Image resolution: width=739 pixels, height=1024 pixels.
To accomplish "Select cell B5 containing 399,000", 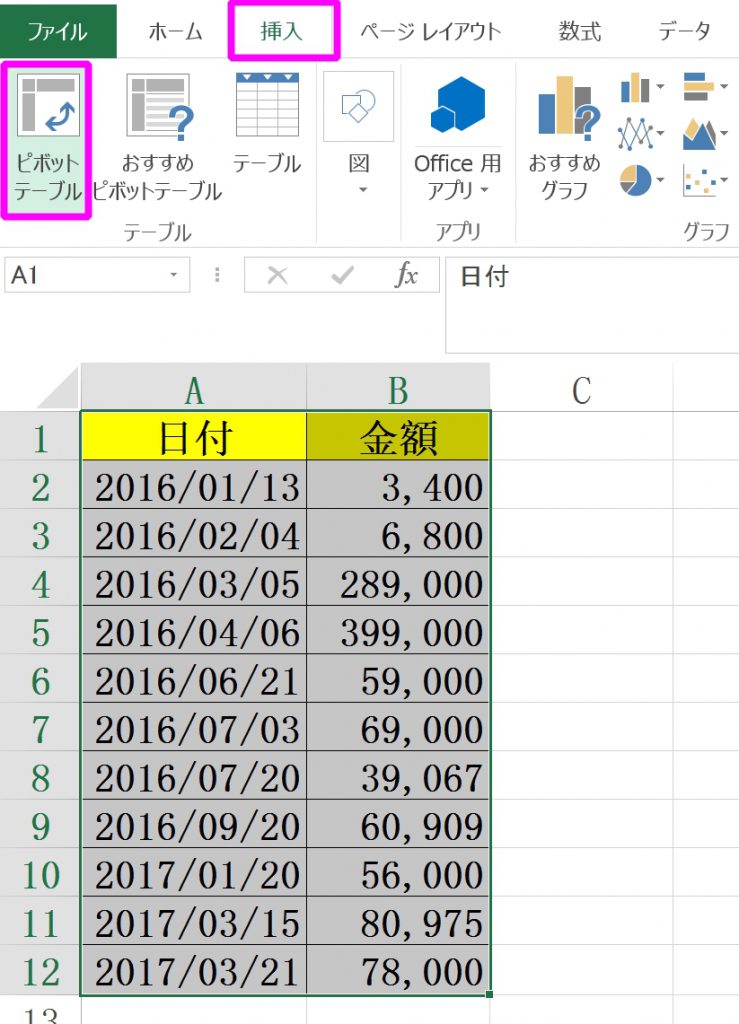I will 398,631.
